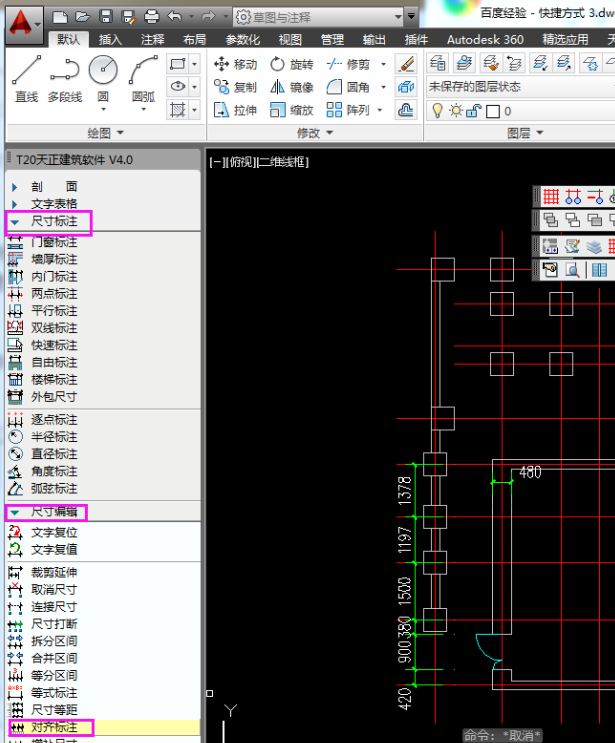Click the Undo arrow icon
Image resolution: width=615 pixels, height=743 pixels.
tap(175, 17)
